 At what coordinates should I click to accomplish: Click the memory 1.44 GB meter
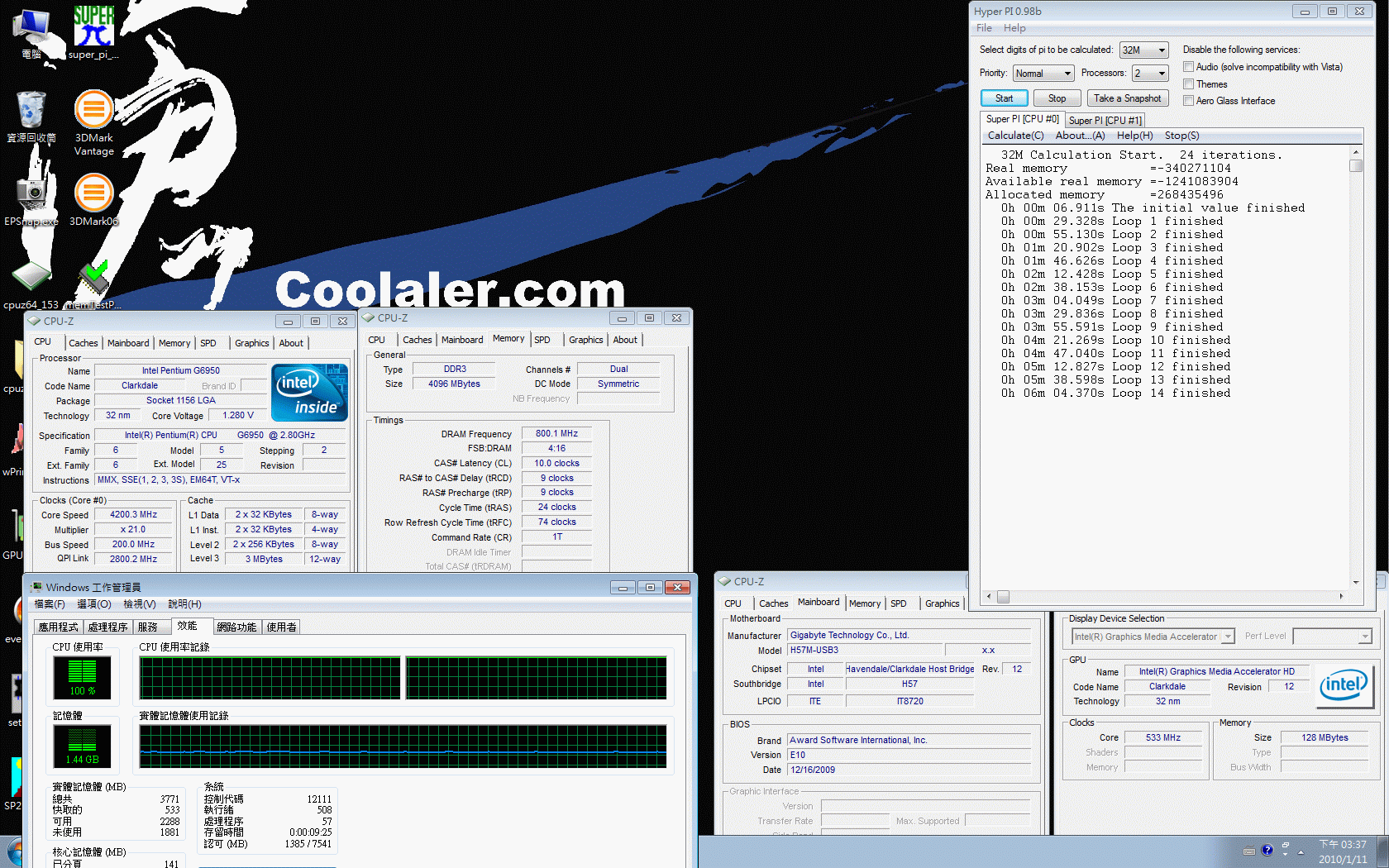[82, 746]
